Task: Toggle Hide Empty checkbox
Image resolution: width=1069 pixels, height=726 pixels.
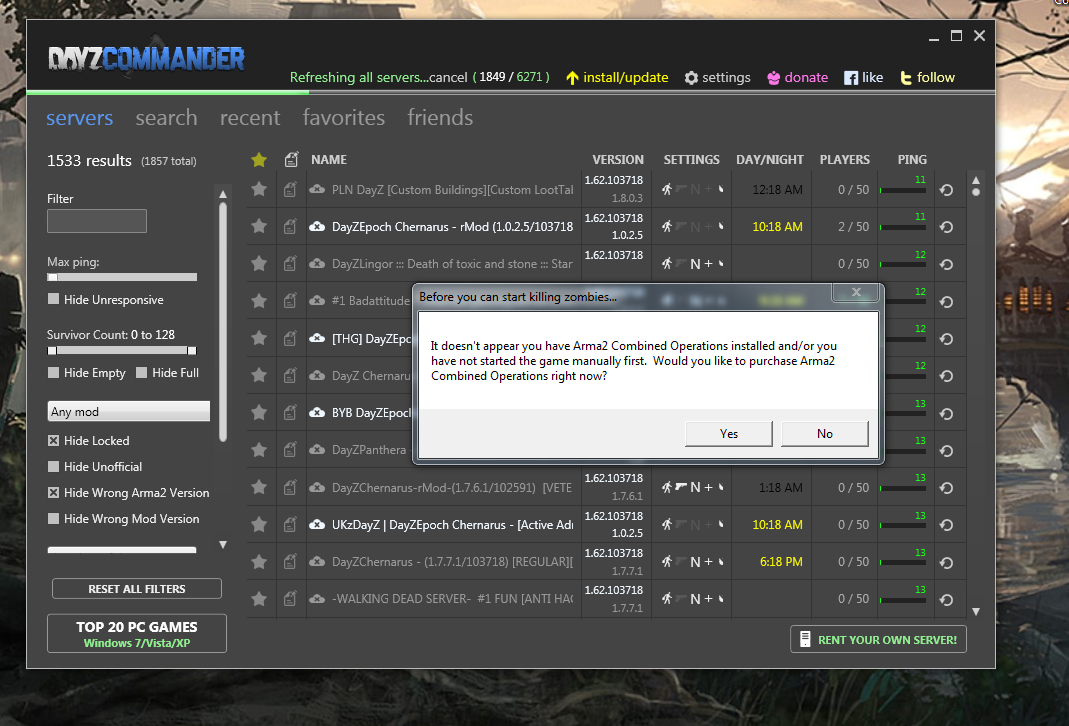Action: pyautogui.click(x=53, y=372)
